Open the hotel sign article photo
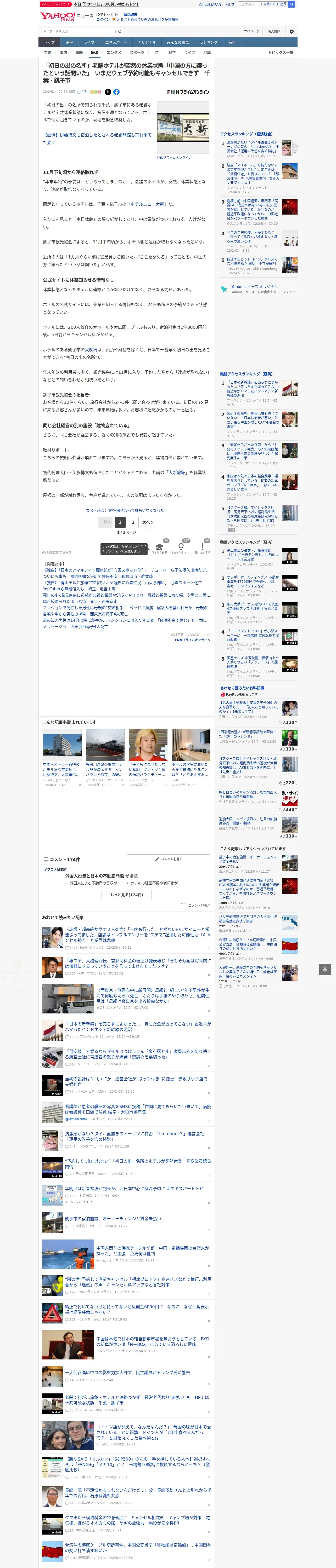Screen dimensions: 336x1568 point(183,128)
